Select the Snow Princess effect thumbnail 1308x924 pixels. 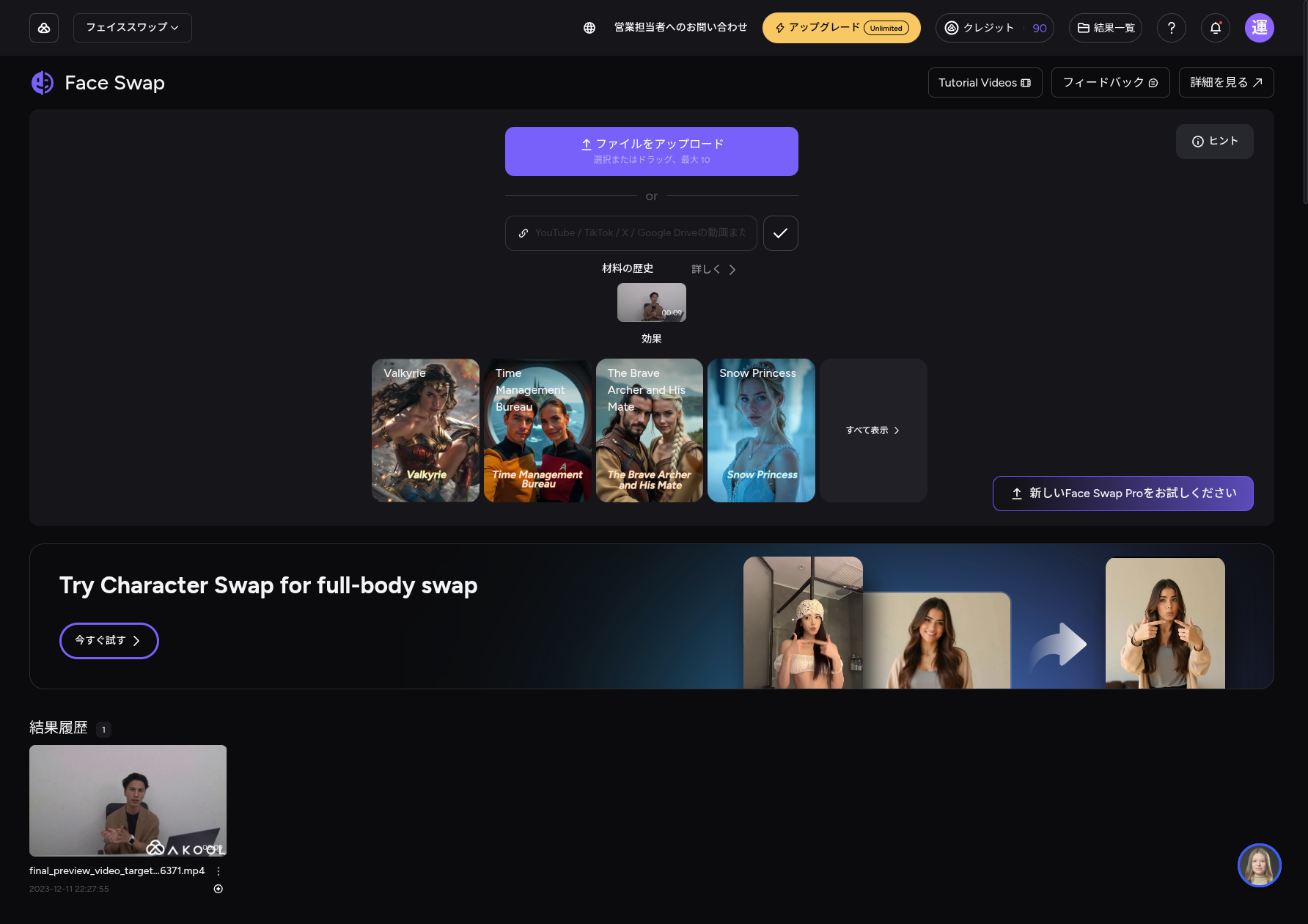coord(761,430)
